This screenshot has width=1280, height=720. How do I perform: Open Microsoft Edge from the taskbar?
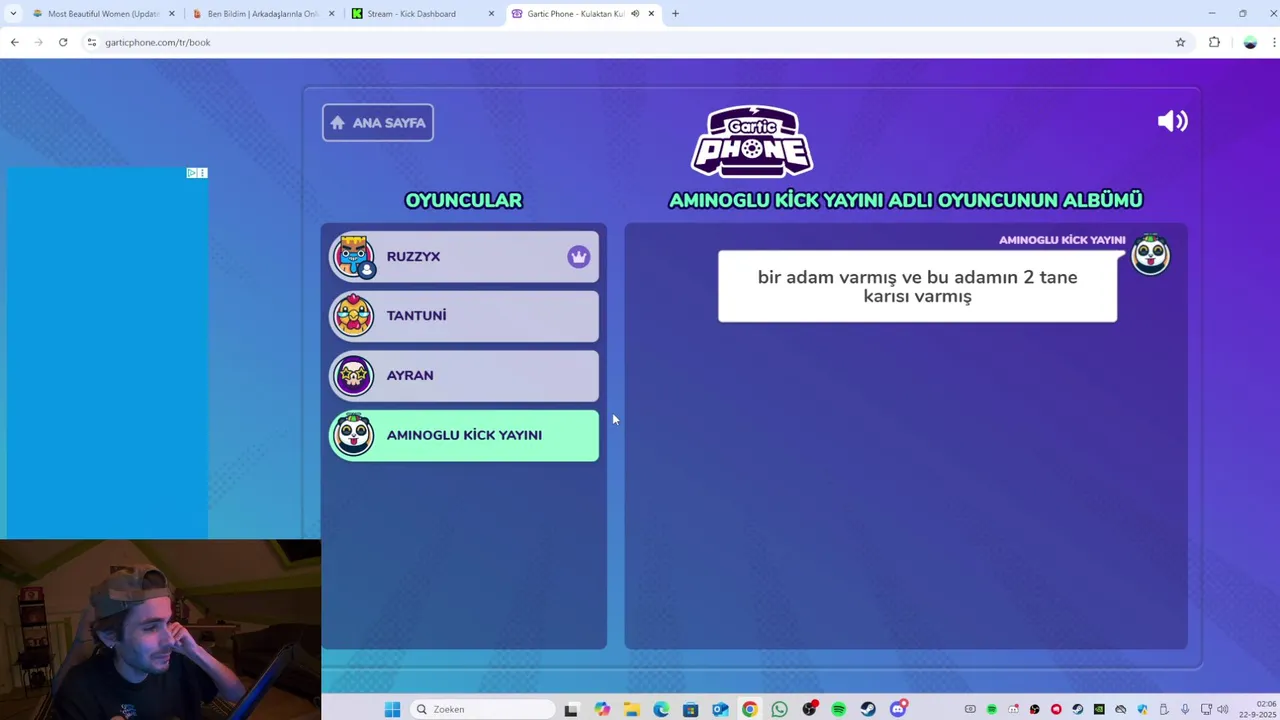click(661, 710)
